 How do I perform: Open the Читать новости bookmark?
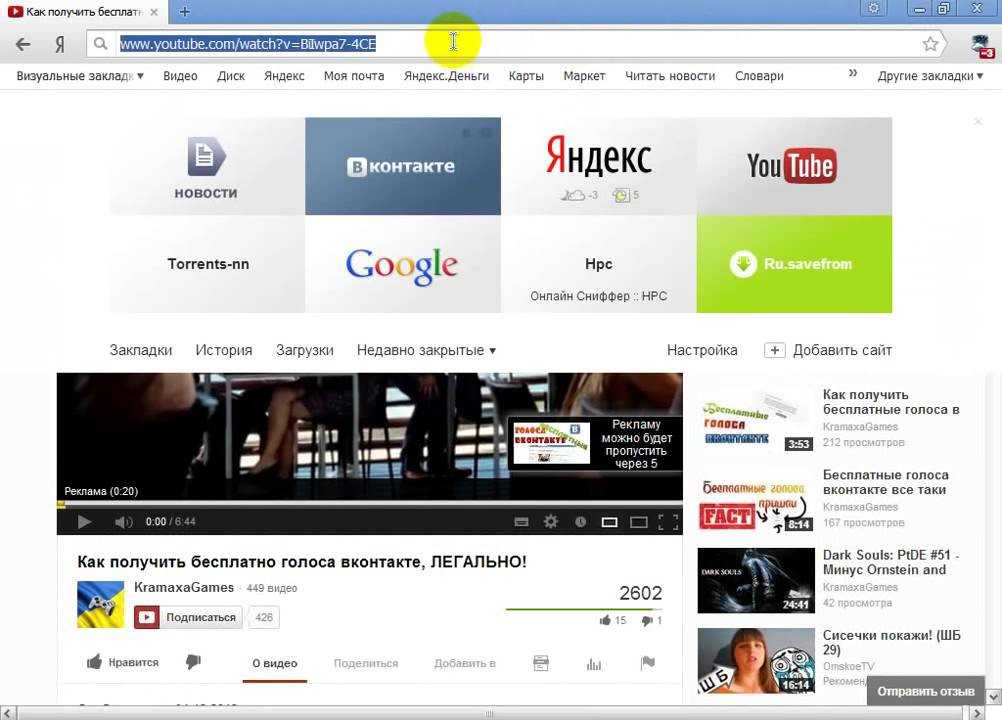670,76
